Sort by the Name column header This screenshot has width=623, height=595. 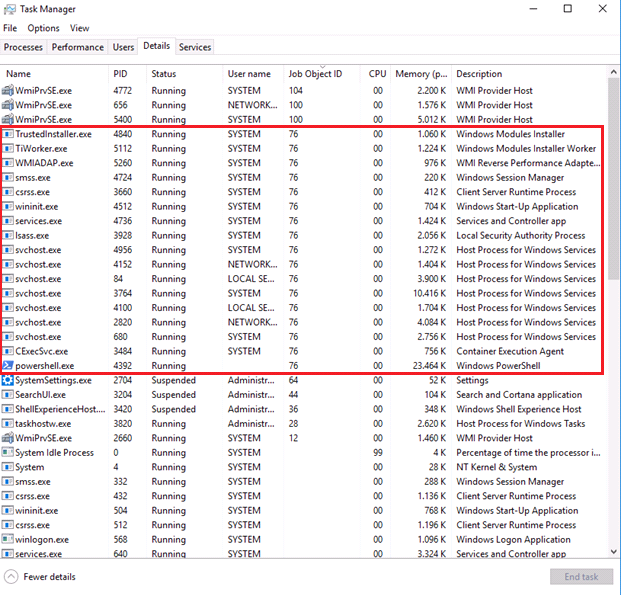[x=54, y=74]
